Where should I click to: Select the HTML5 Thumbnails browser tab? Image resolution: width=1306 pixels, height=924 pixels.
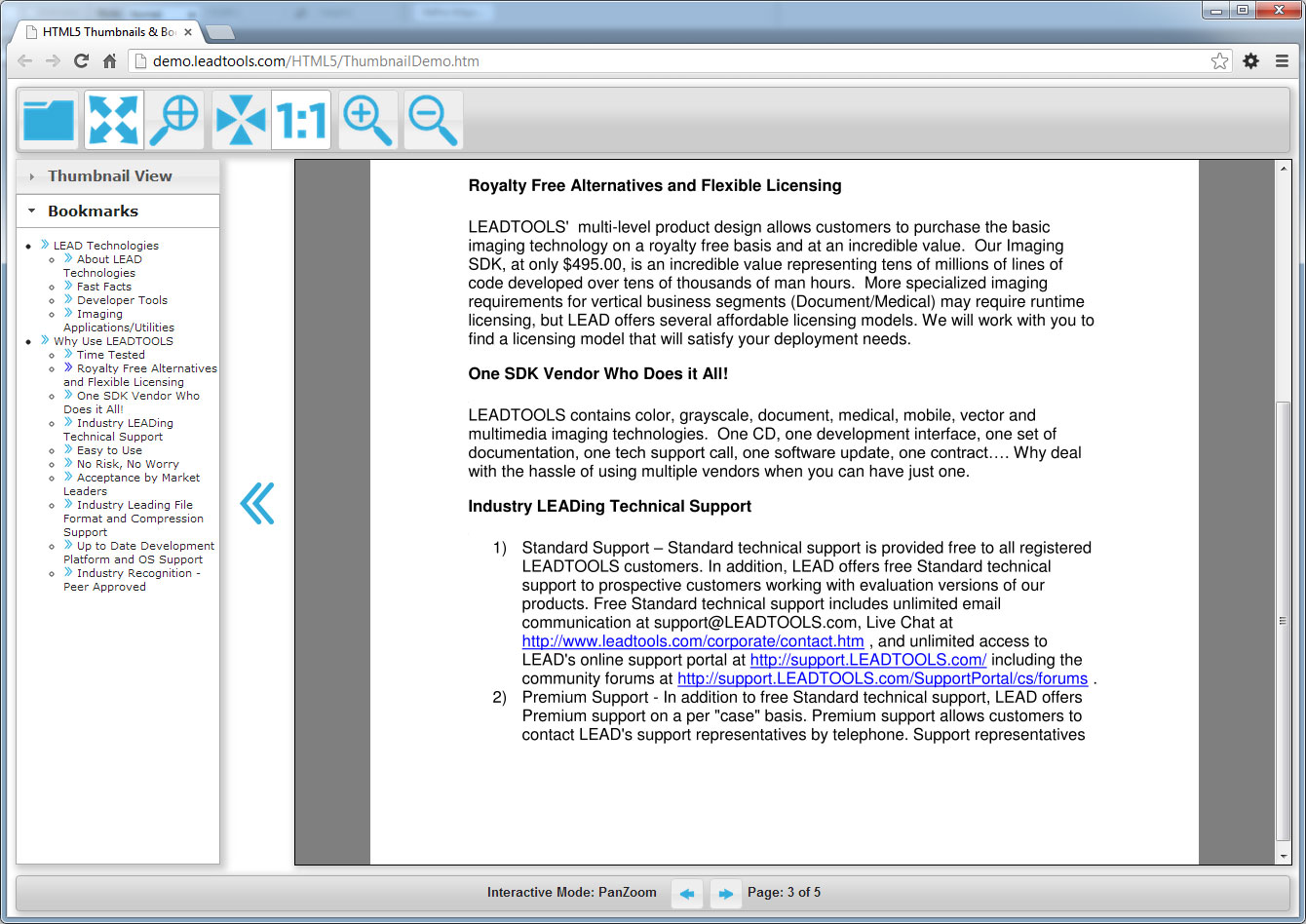(105, 32)
